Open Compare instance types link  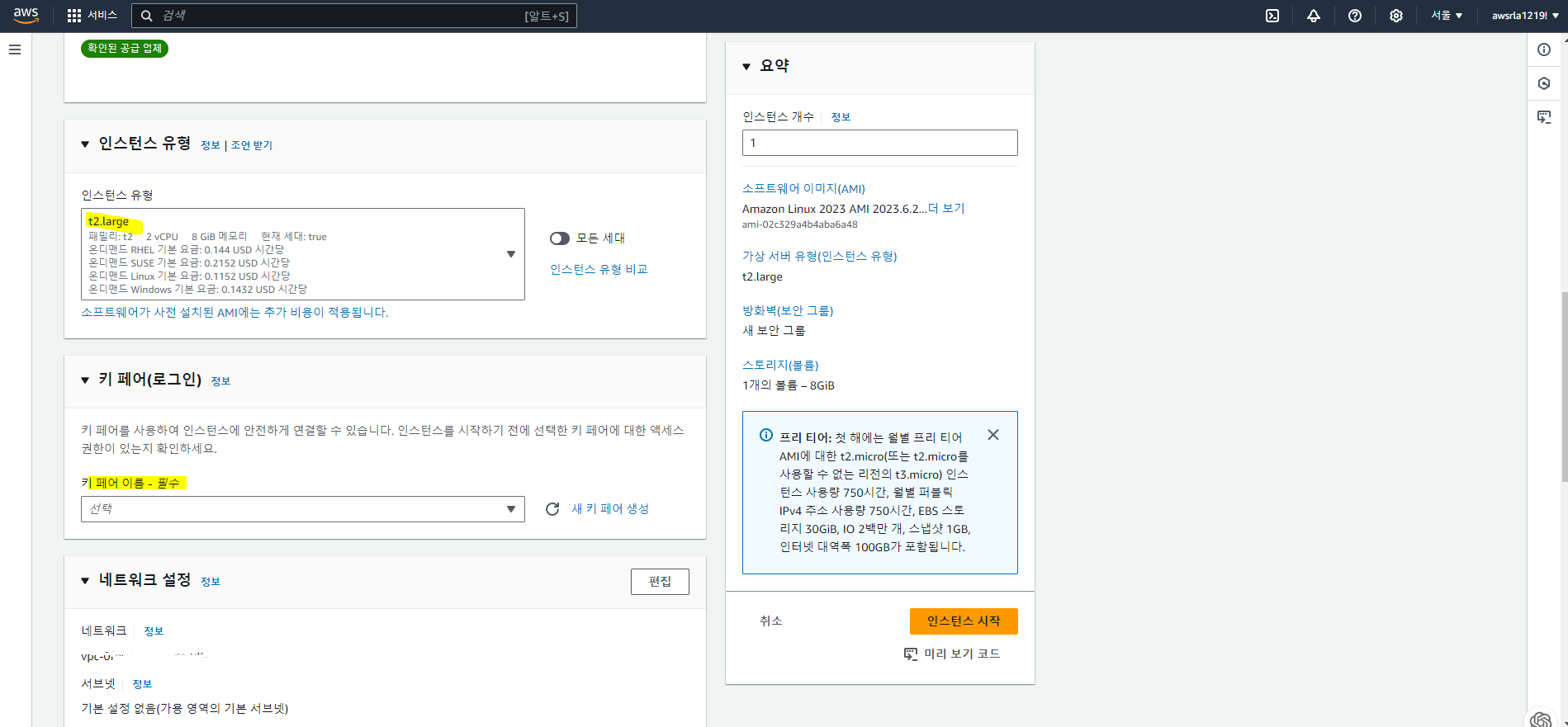599,270
